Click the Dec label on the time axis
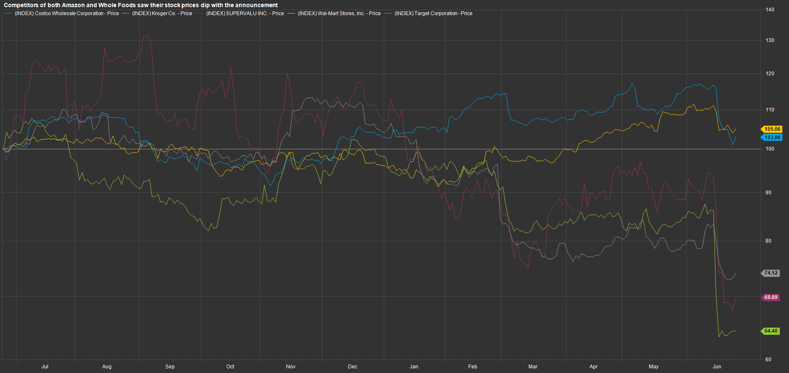The image size is (789, 373). coord(353,366)
